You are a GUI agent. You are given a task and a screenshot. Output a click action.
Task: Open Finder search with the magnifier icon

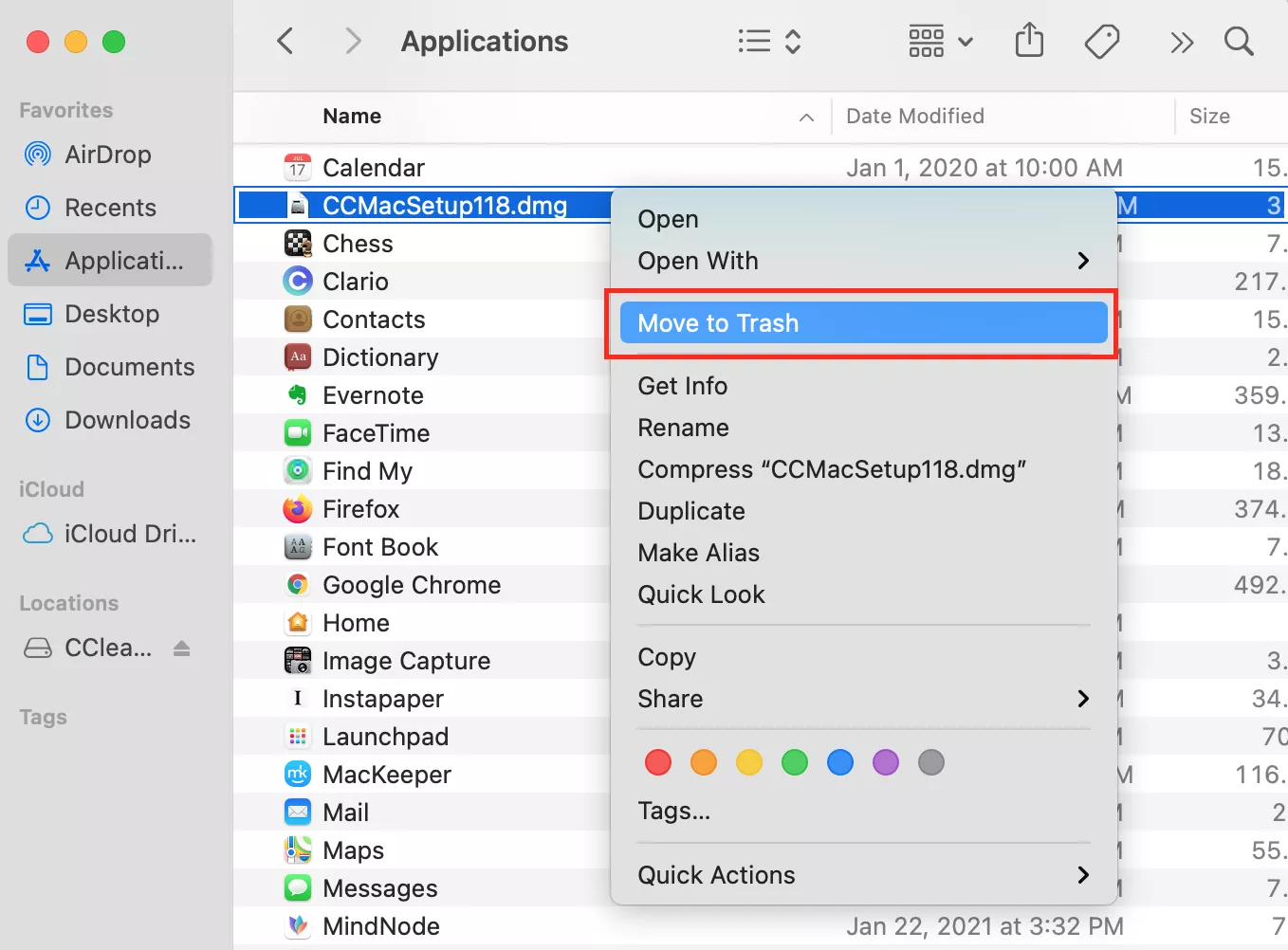[1240, 42]
